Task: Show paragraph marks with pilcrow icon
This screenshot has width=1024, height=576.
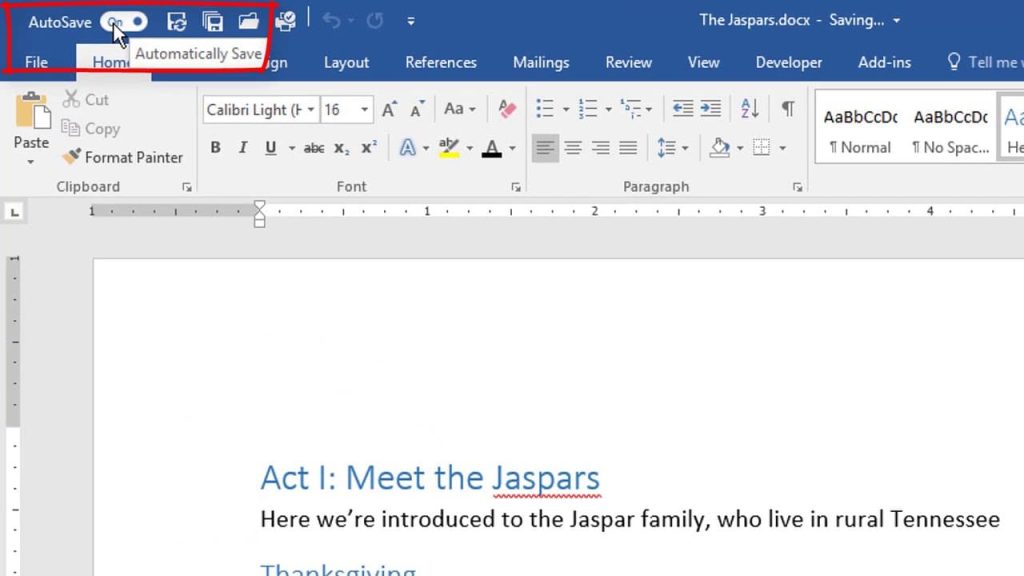Action: [x=788, y=108]
